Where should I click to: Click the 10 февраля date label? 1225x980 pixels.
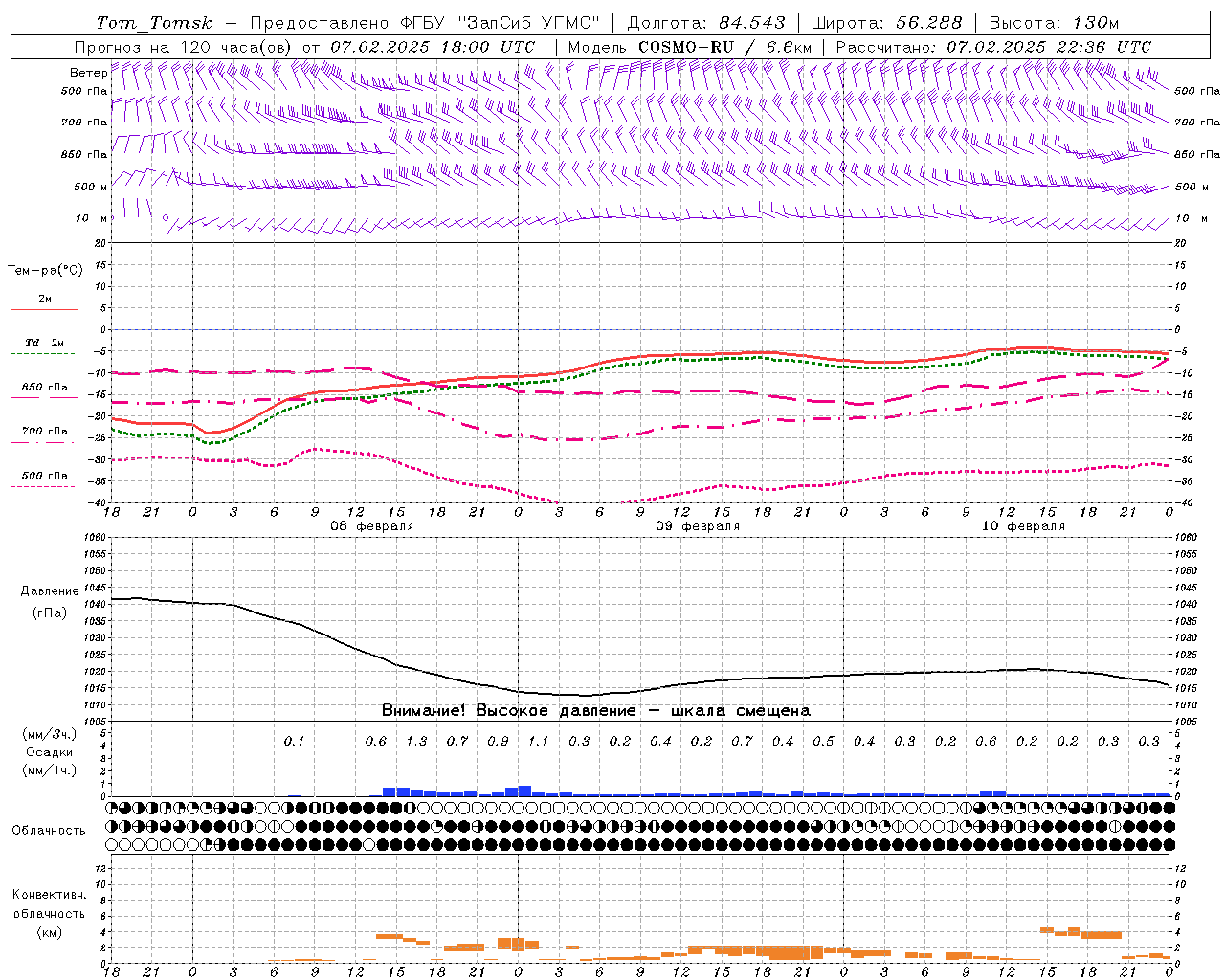point(1023,526)
